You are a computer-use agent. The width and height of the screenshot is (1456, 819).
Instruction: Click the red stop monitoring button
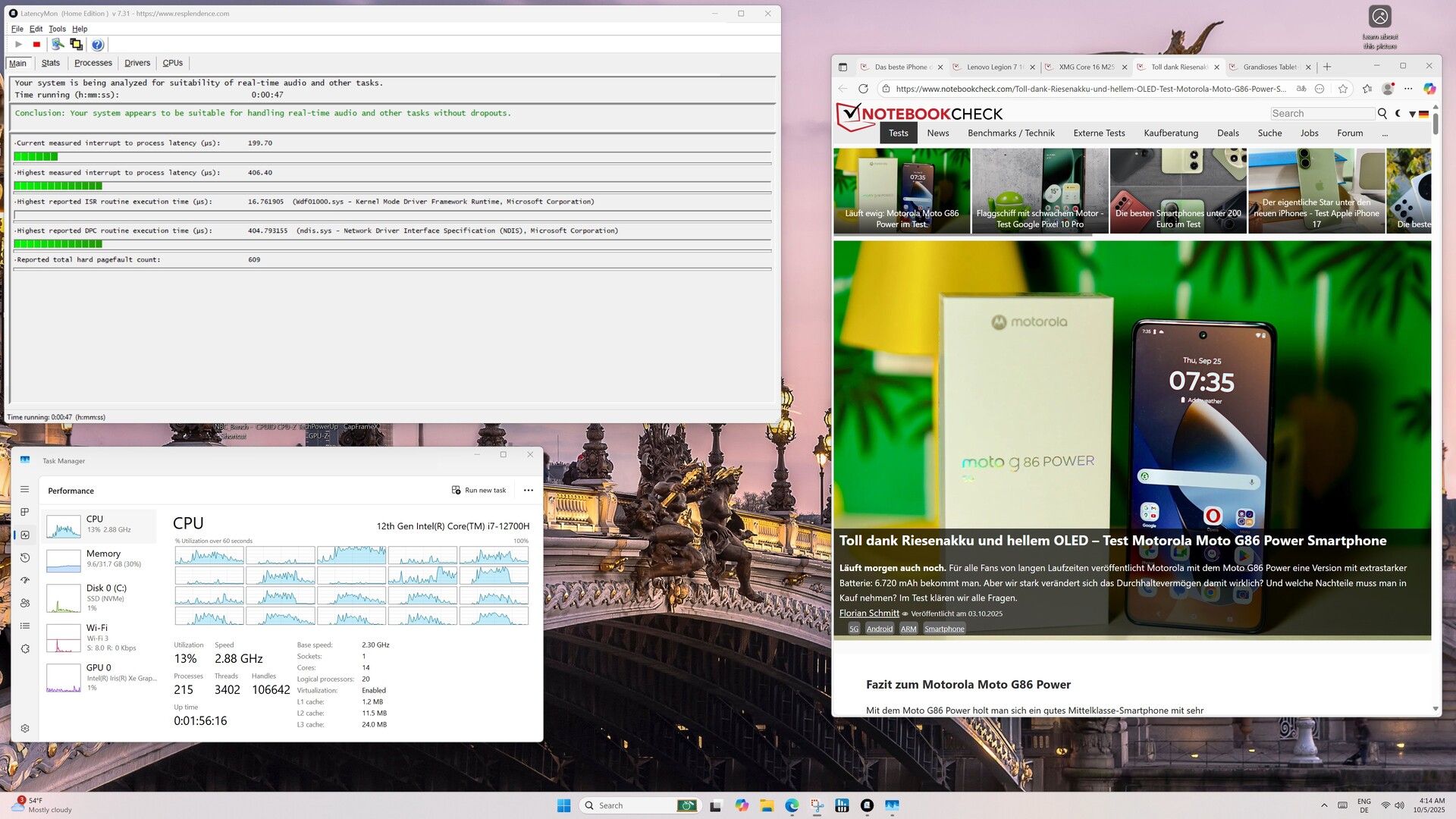(x=36, y=45)
